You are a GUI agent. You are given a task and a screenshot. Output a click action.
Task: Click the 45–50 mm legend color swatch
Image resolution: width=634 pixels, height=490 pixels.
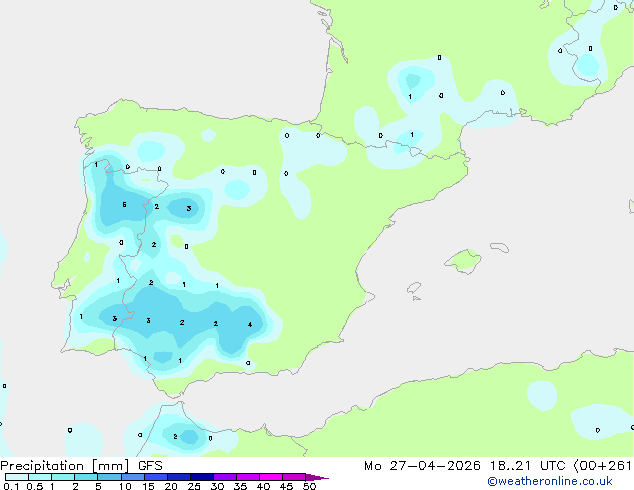pyautogui.click(x=294, y=477)
